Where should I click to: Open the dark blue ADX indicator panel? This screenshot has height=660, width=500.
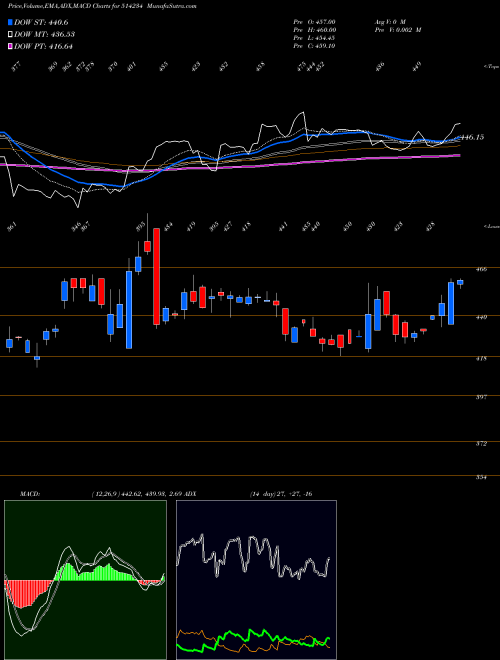tap(256, 580)
